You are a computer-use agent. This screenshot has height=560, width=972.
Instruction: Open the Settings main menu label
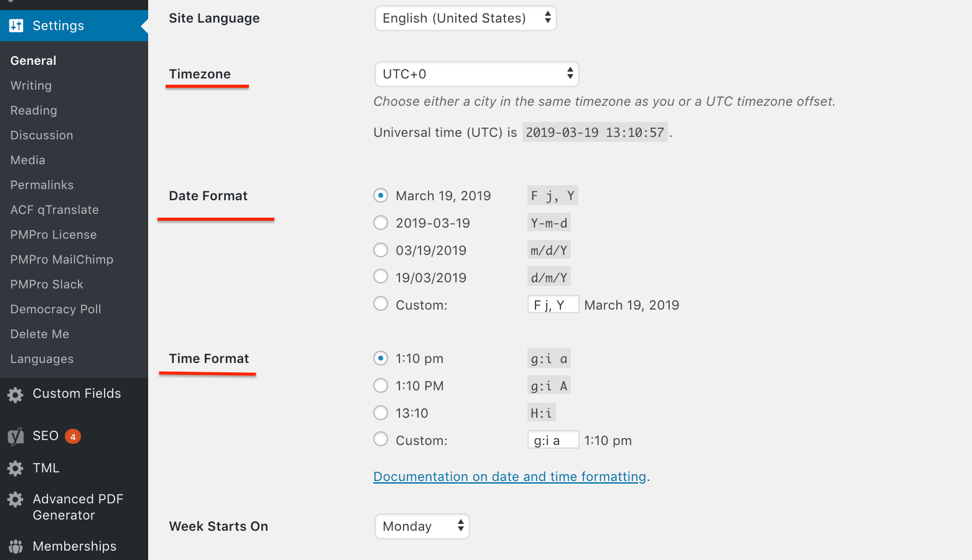[x=58, y=25]
